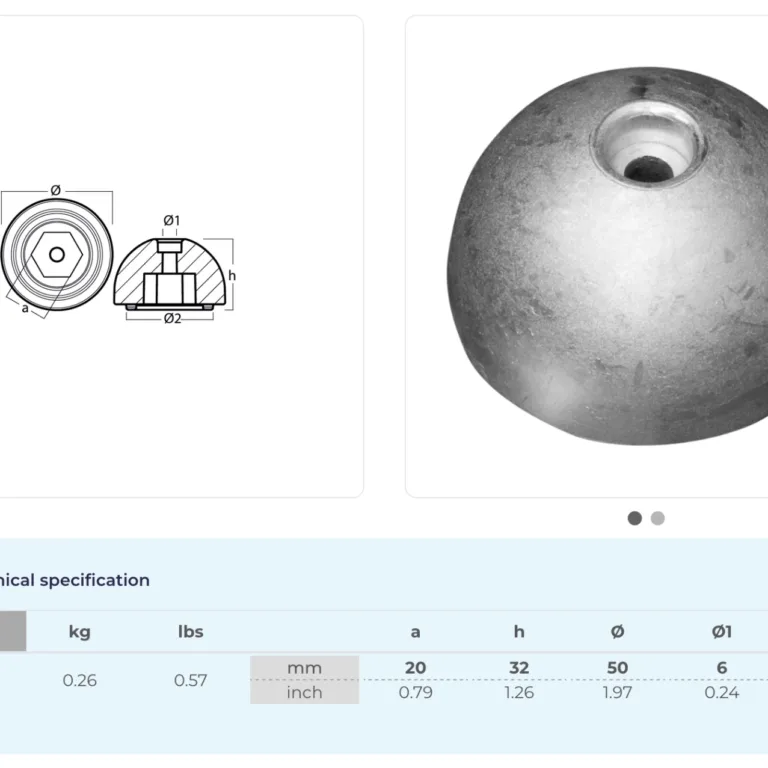Click the 0.57 lbs weight value
Viewport: 768px width, 768px height.
[190, 680]
